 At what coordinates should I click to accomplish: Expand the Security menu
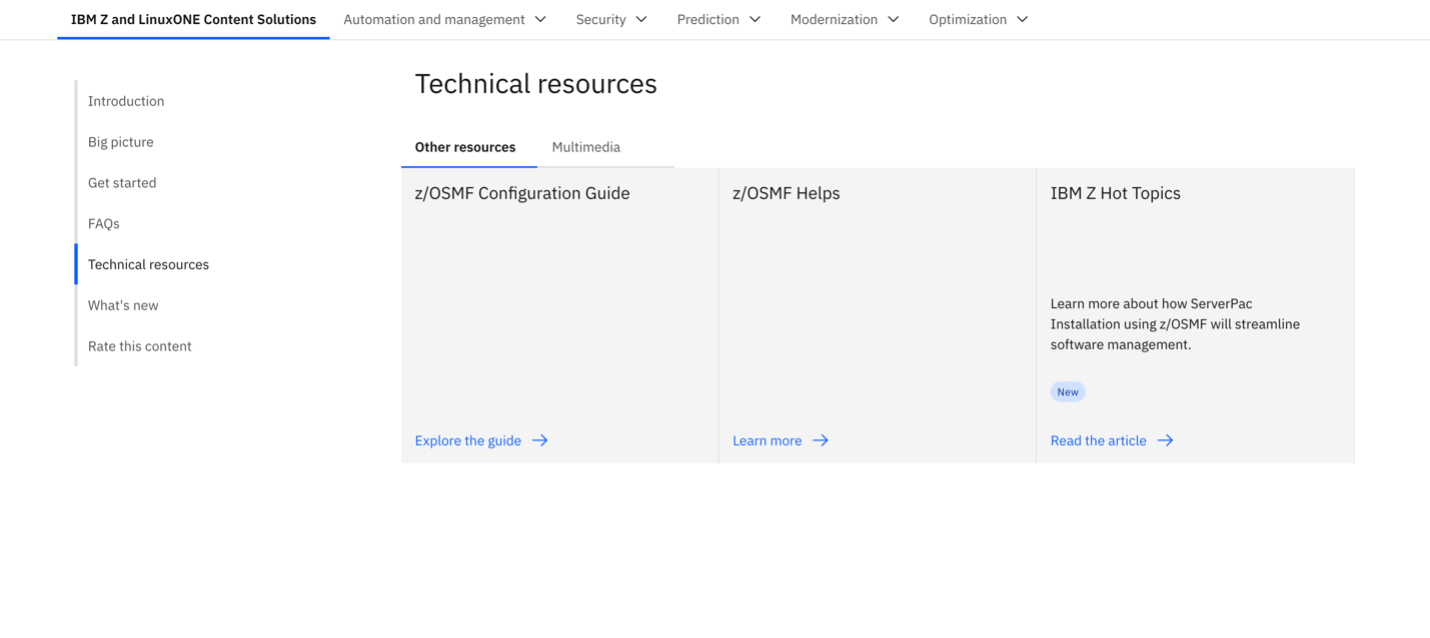pyautogui.click(x=611, y=19)
